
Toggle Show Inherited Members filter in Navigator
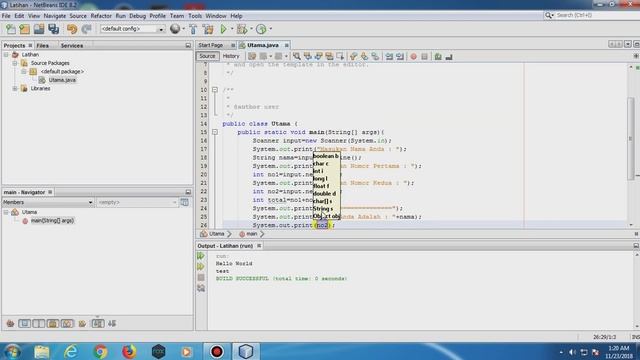(x=10, y=324)
